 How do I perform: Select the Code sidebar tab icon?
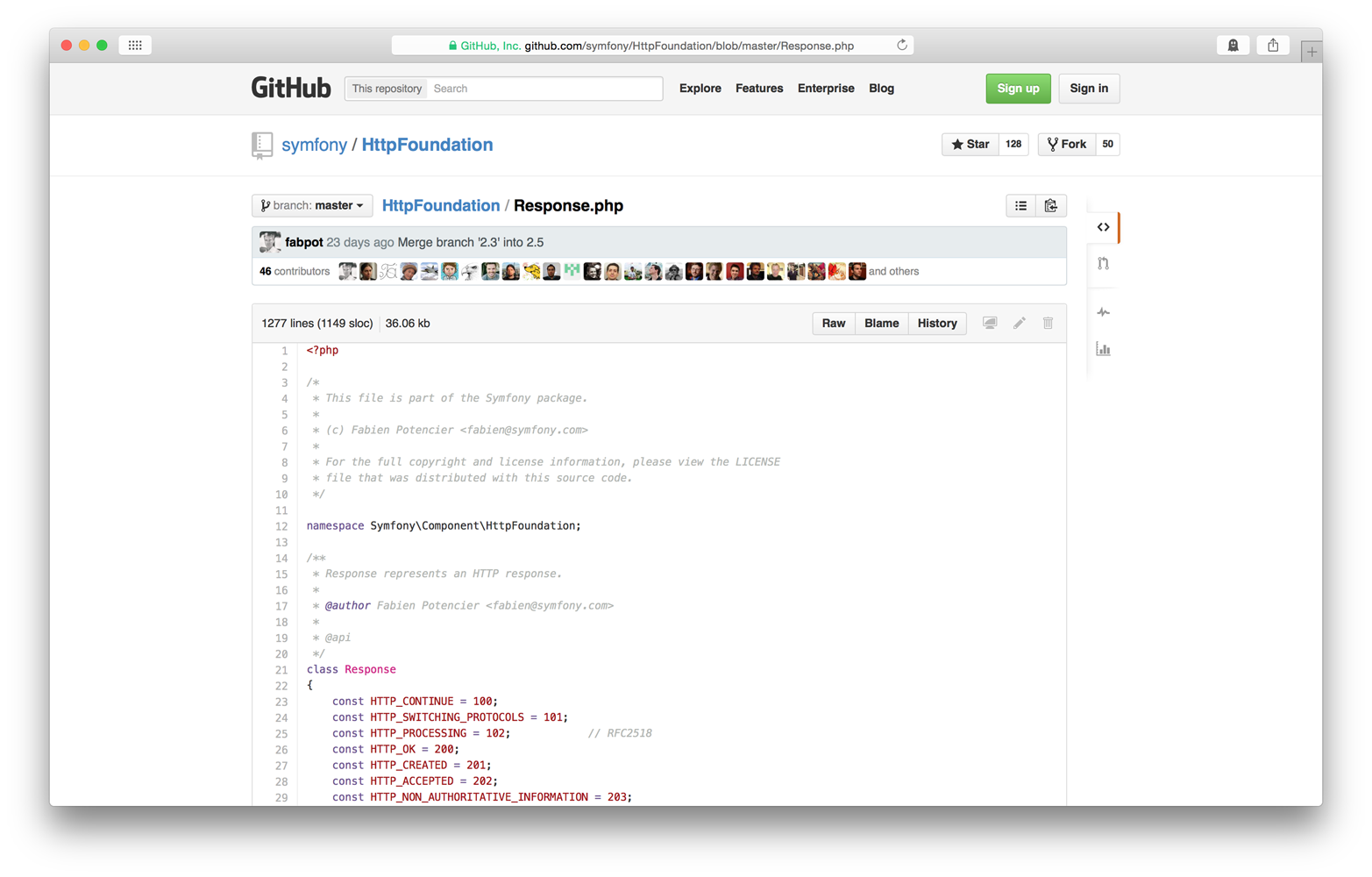pos(1103,226)
